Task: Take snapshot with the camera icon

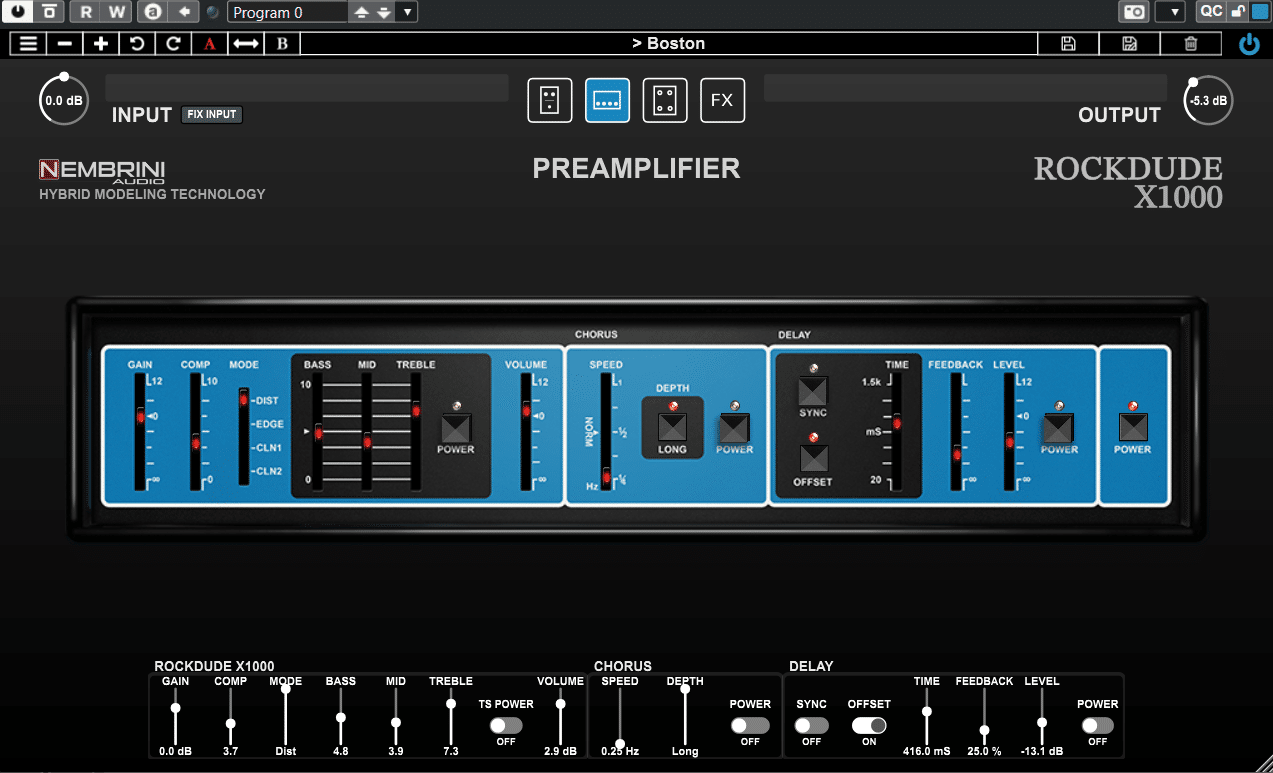Action: pos(1134,12)
